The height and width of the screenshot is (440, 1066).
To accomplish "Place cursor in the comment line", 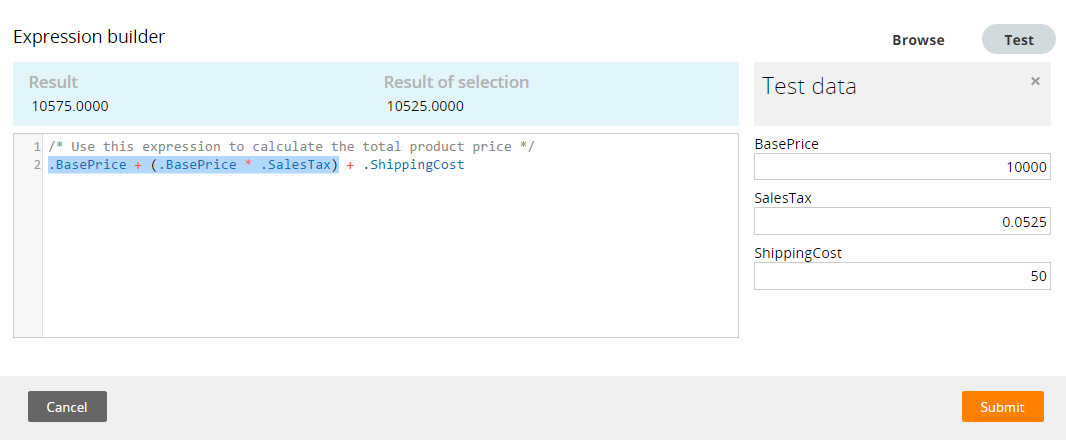I will pos(292,146).
